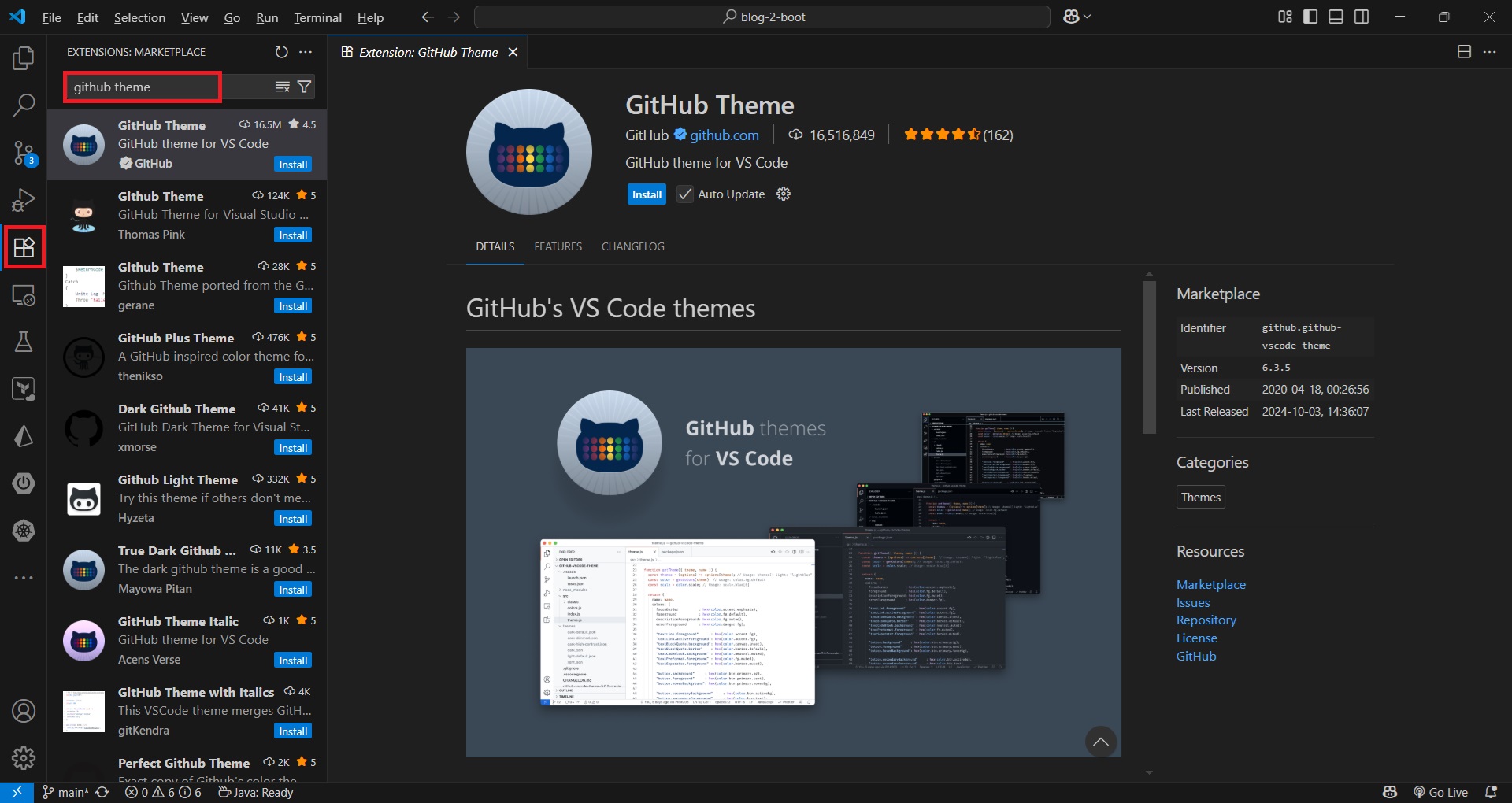
Task: Open the remote window button in status bar
Action: pos(17,792)
